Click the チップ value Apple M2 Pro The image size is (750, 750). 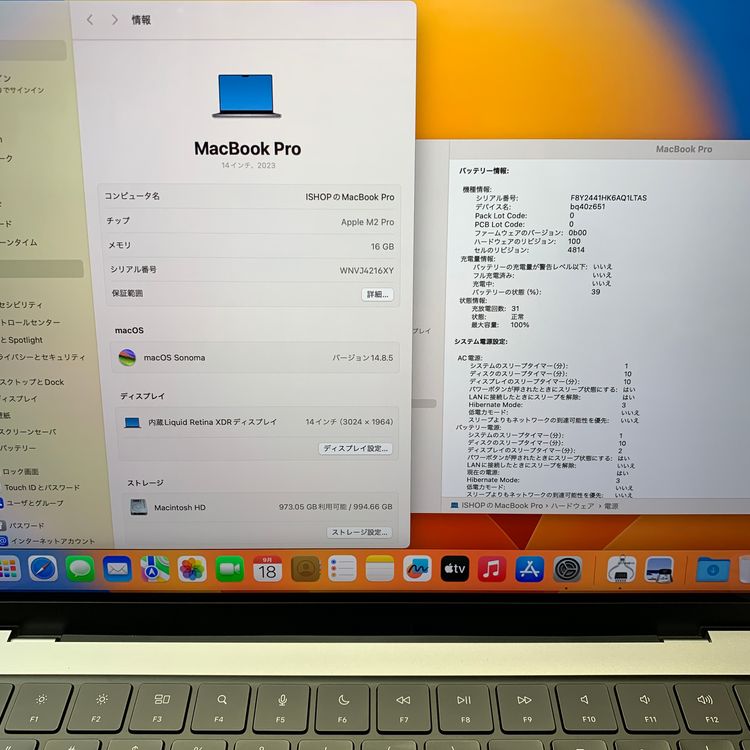pos(367,222)
